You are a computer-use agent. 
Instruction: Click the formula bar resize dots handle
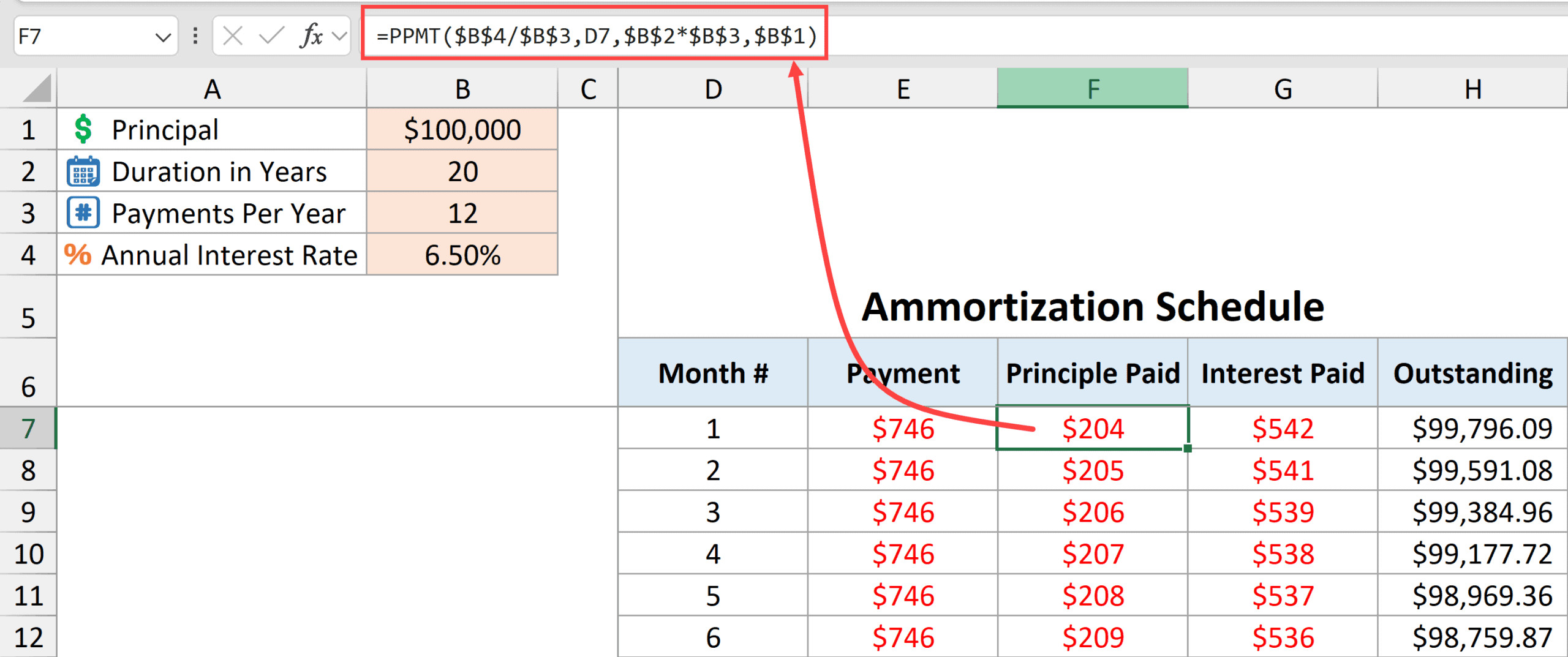click(195, 36)
